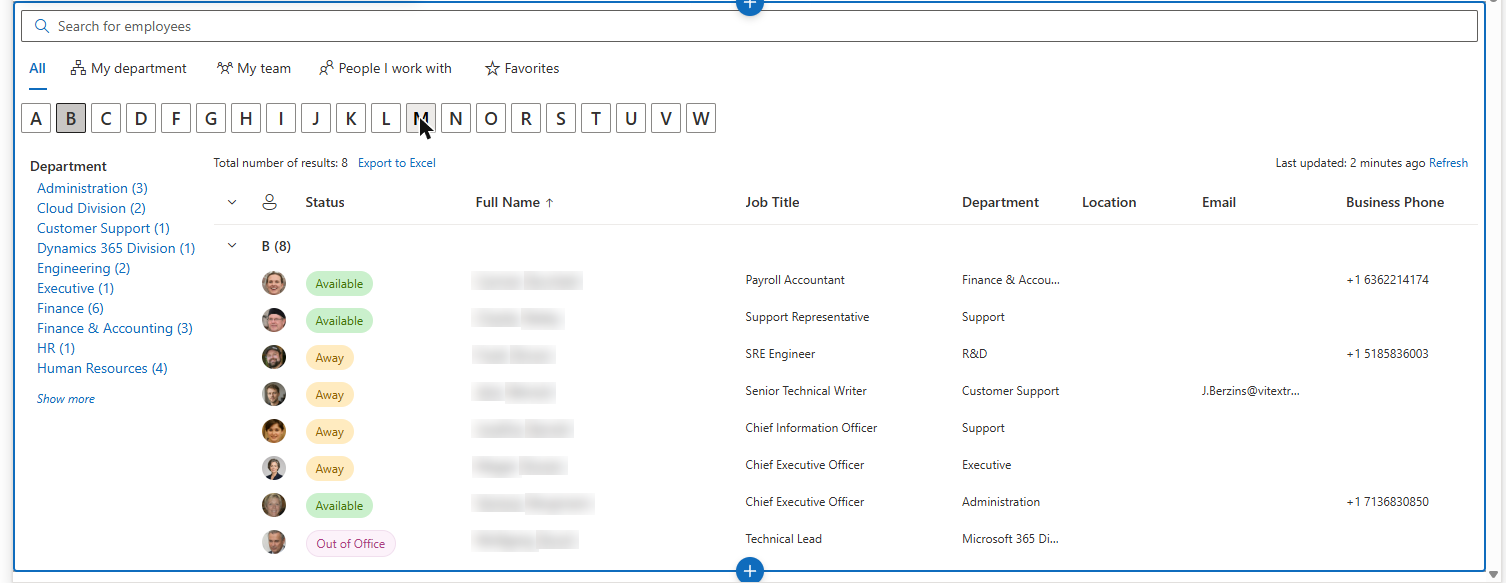This screenshot has height=583, width=1506.
Task: Open the Senior Technical Writer's avatar
Action: 274,394
